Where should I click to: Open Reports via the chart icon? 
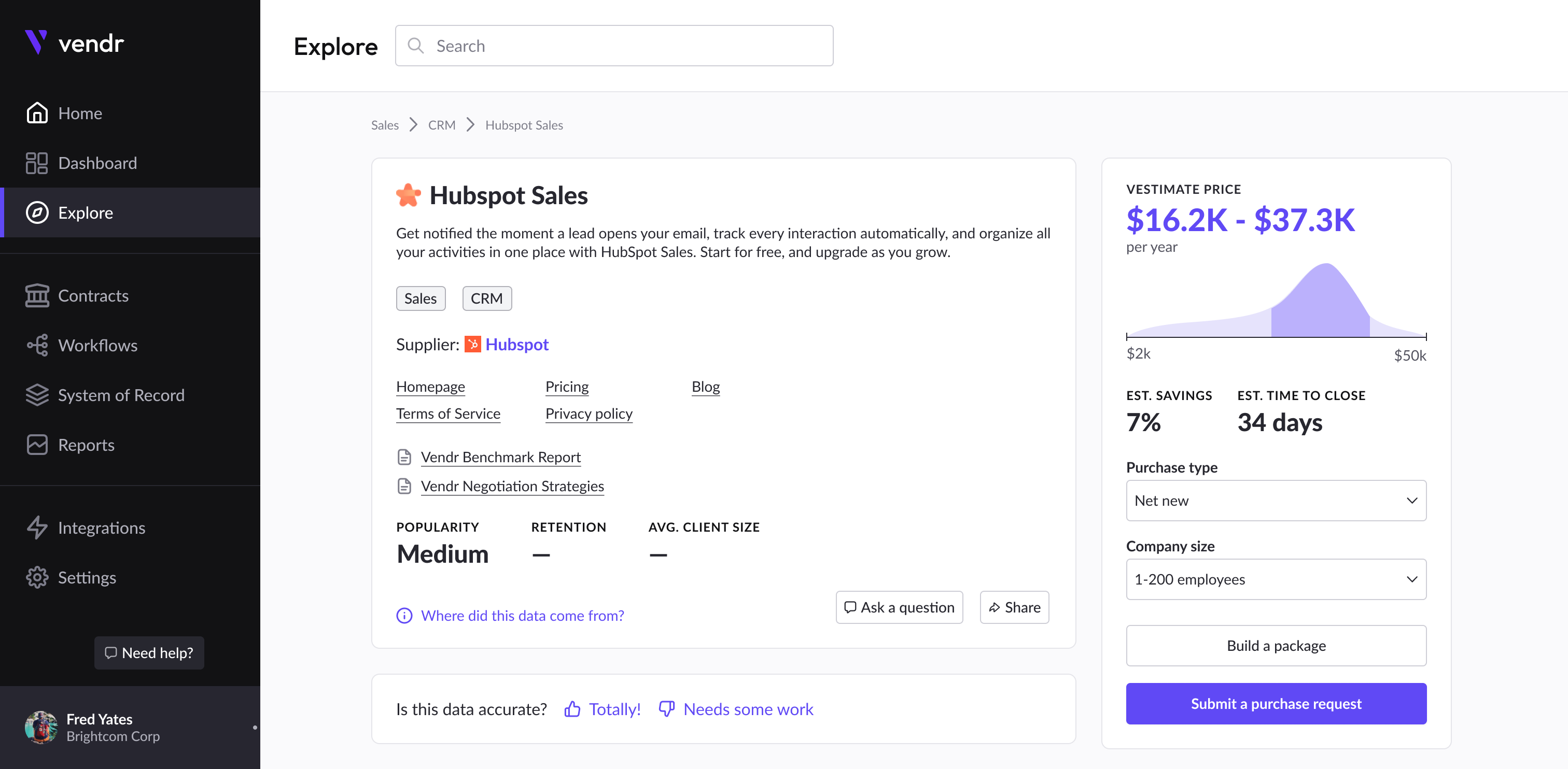[37, 445]
